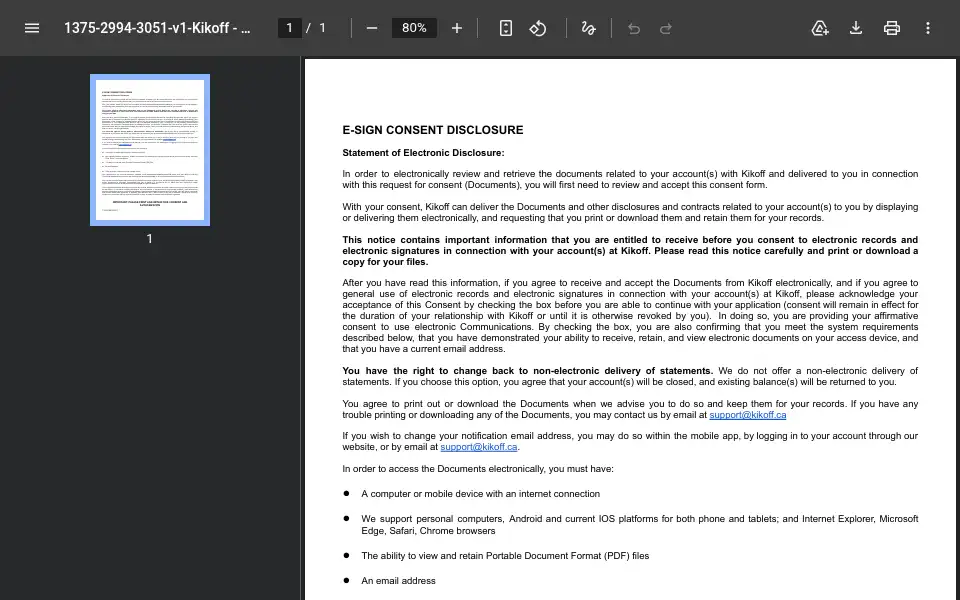Click the thumbnail label '1'
Viewport: 960px width, 600px height.
[x=149, y=239]
